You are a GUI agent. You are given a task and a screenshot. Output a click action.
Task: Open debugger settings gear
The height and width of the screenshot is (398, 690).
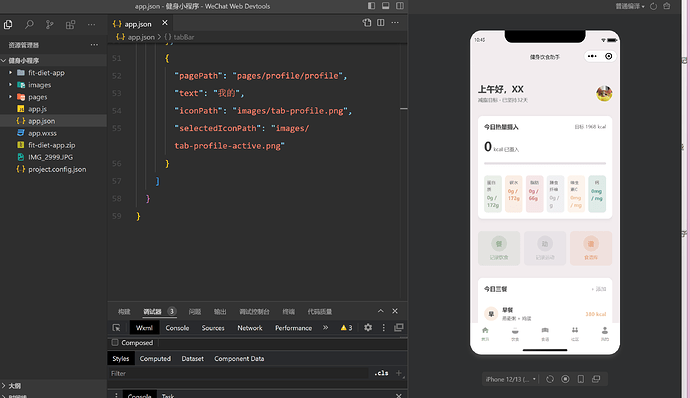[x=368, y=328]
